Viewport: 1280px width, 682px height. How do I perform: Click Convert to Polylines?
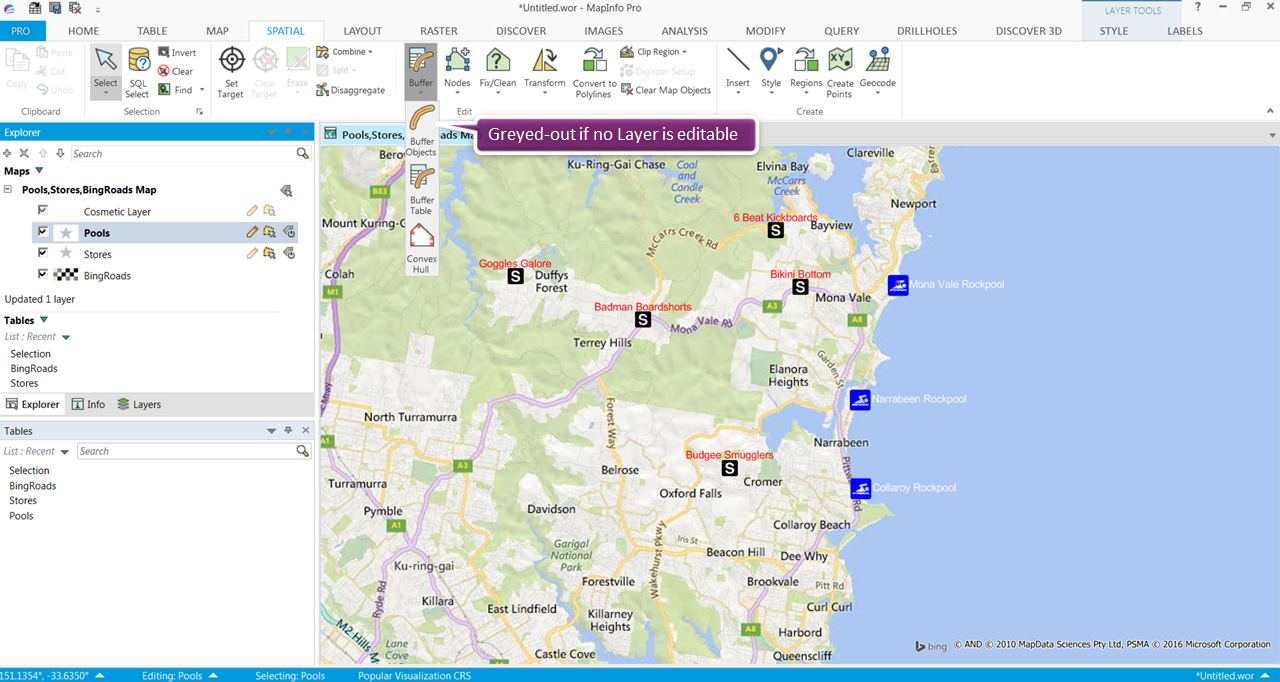click(x=593, y=73)
